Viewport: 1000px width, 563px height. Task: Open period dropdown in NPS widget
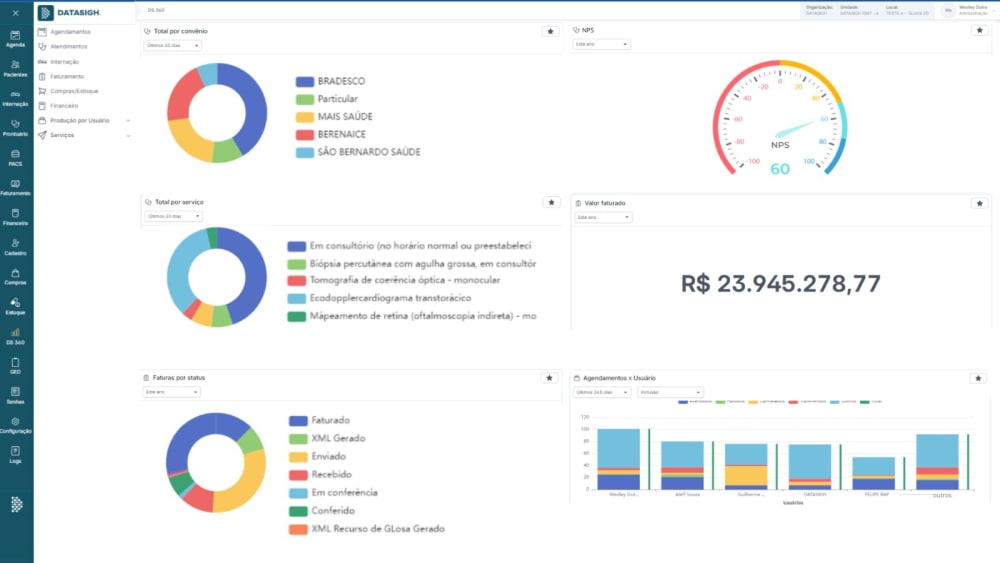coord(601,44)
